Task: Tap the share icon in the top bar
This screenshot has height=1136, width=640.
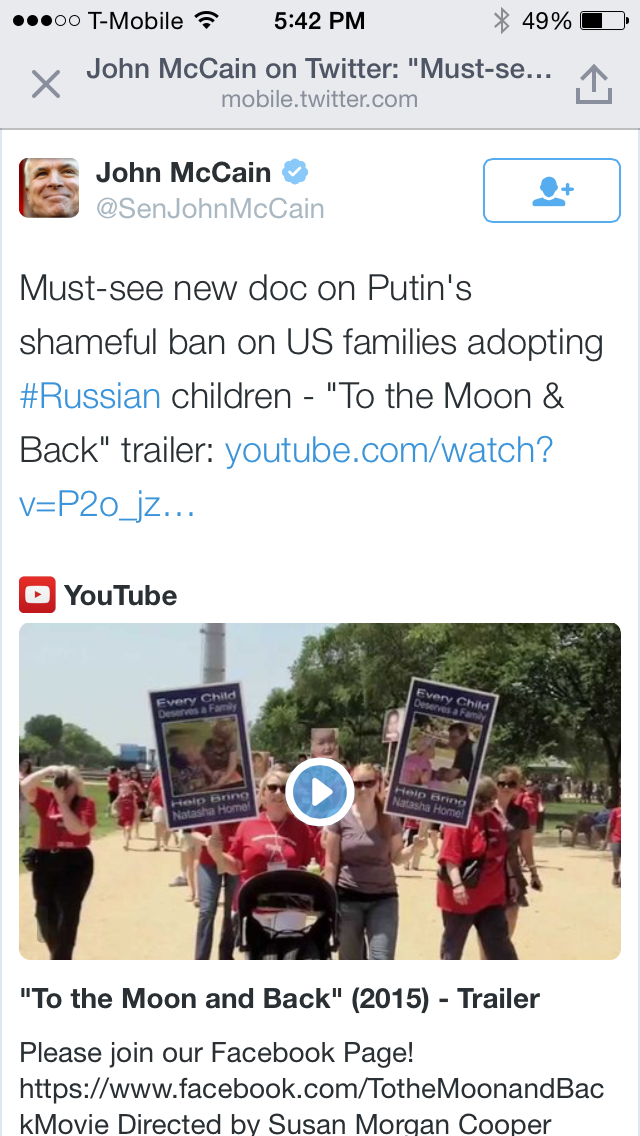Action: click(x=593, y=84)
